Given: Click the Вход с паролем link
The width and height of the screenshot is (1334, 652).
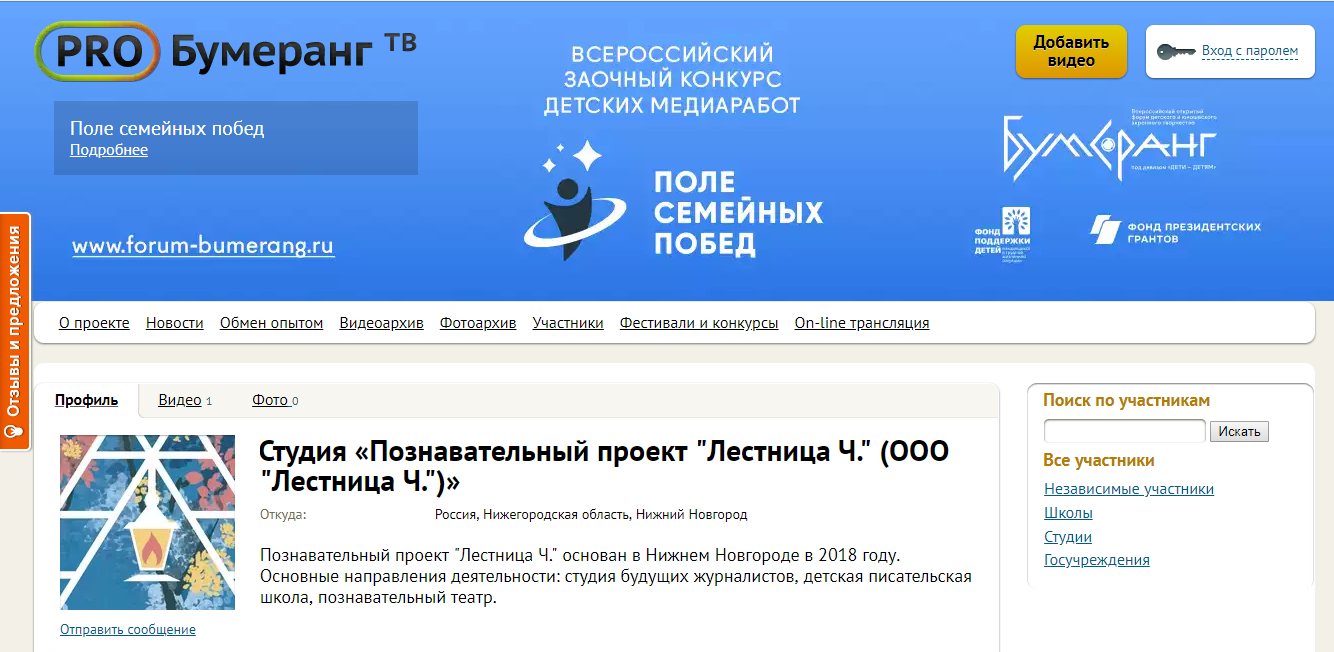Looking at the screenshot, I should pyautogui.click(x=1249, y=51).
